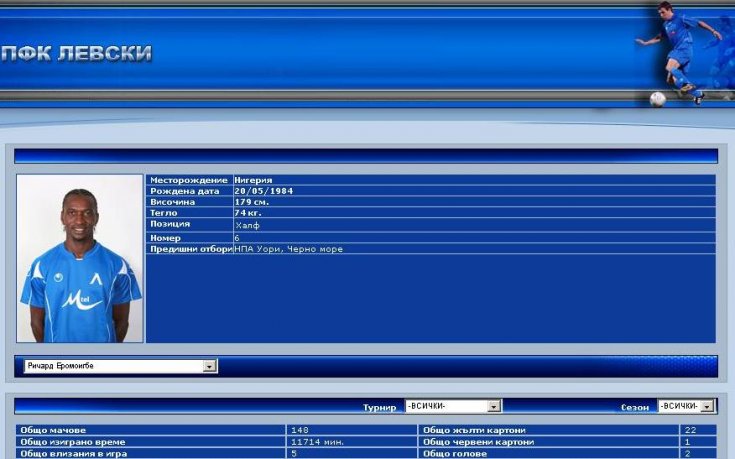The width and height of the screenshot is (735, 459).
Task: Click the player portrait photo
Action: (80, 258)
